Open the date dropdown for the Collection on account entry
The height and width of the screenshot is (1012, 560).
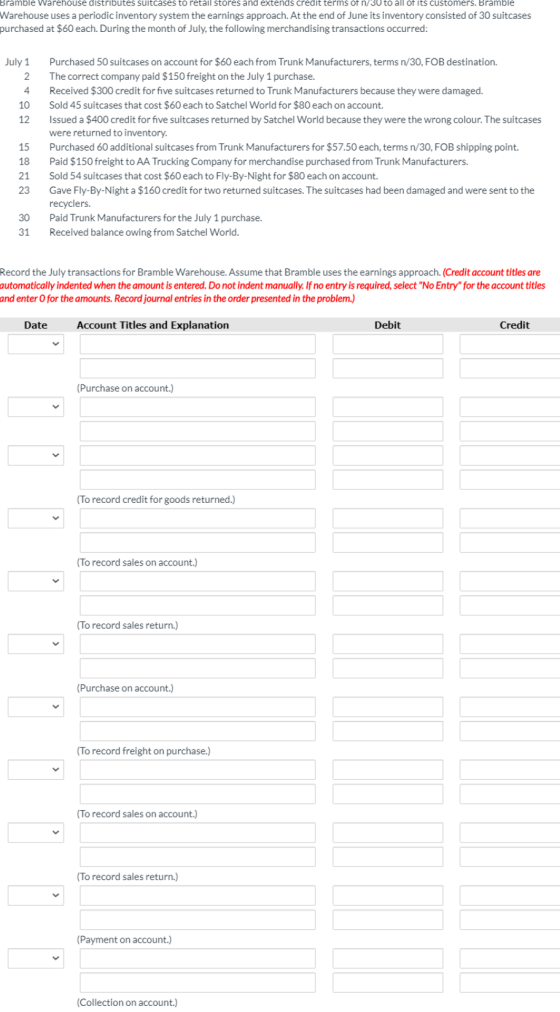[x=35, y=958]
